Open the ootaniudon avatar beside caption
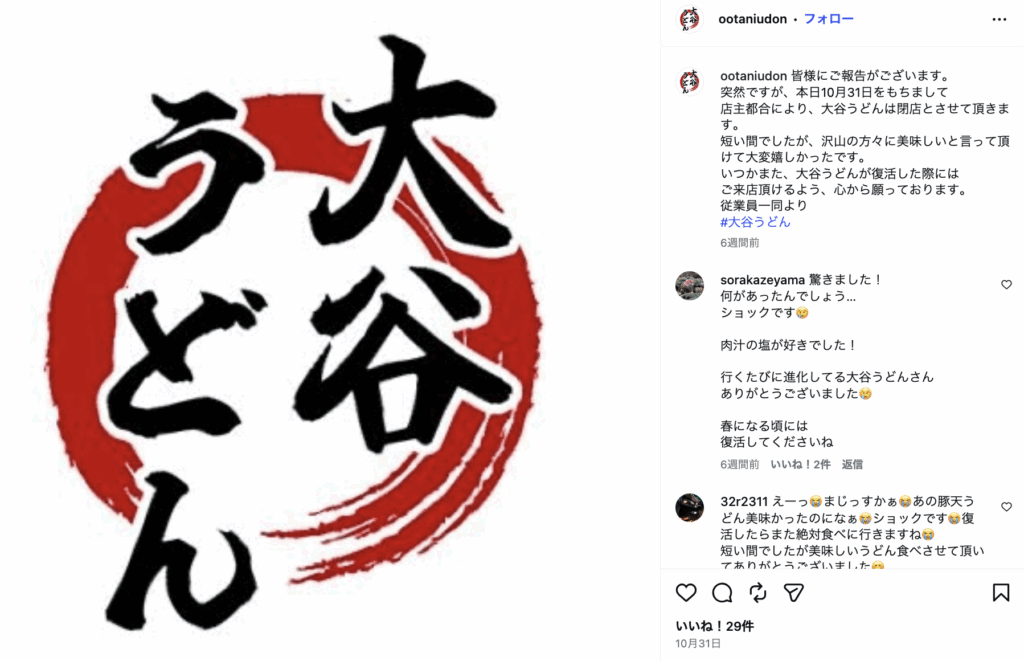The width and height of the screenshot is (1024, 661). click(689, 82)
